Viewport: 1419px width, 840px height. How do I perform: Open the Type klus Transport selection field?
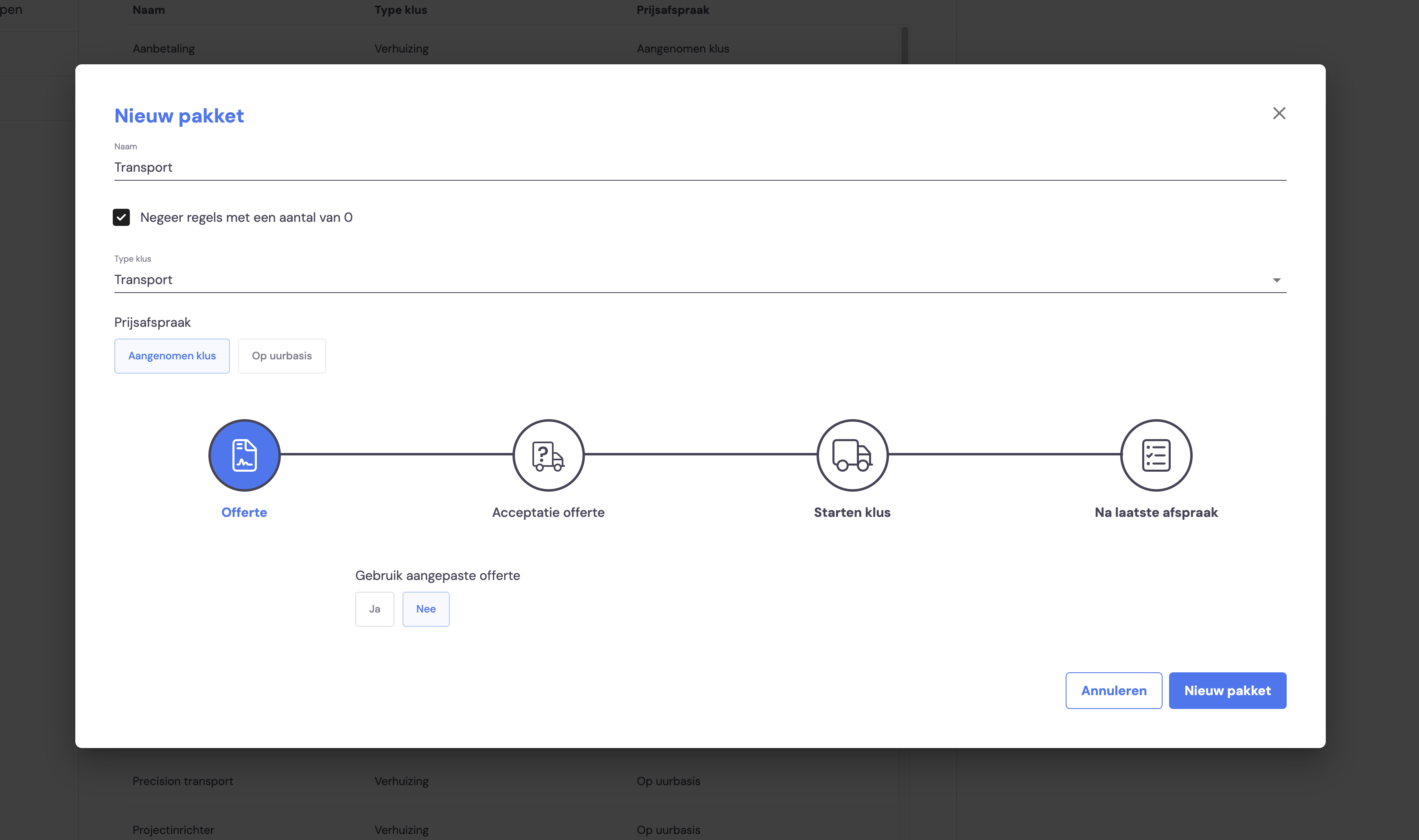(700, 280)
